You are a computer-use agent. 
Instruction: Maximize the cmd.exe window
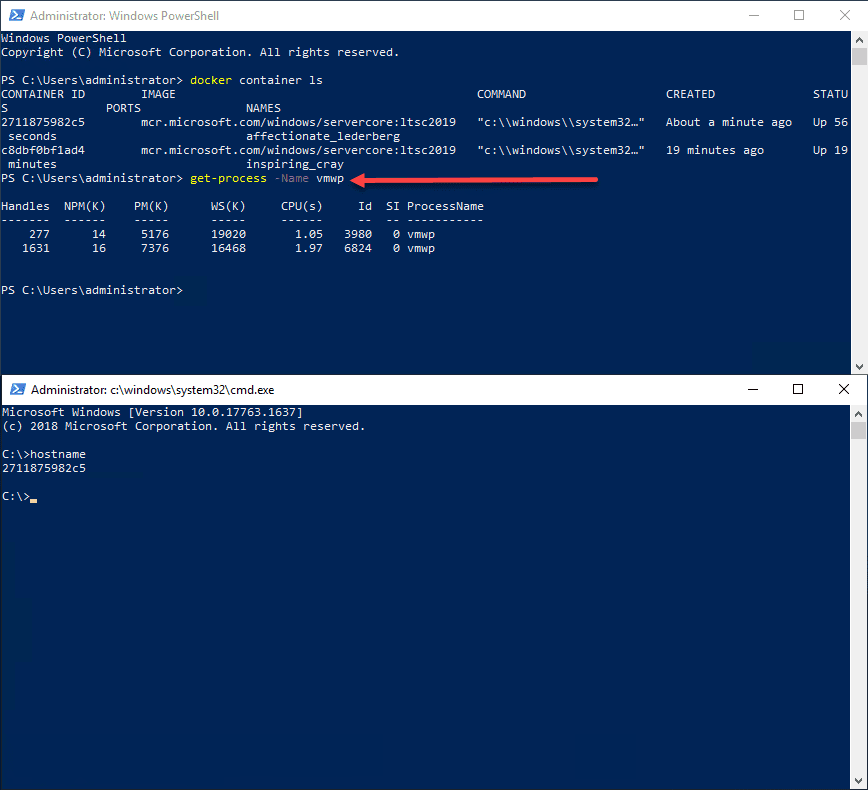[x=798, y=390]
